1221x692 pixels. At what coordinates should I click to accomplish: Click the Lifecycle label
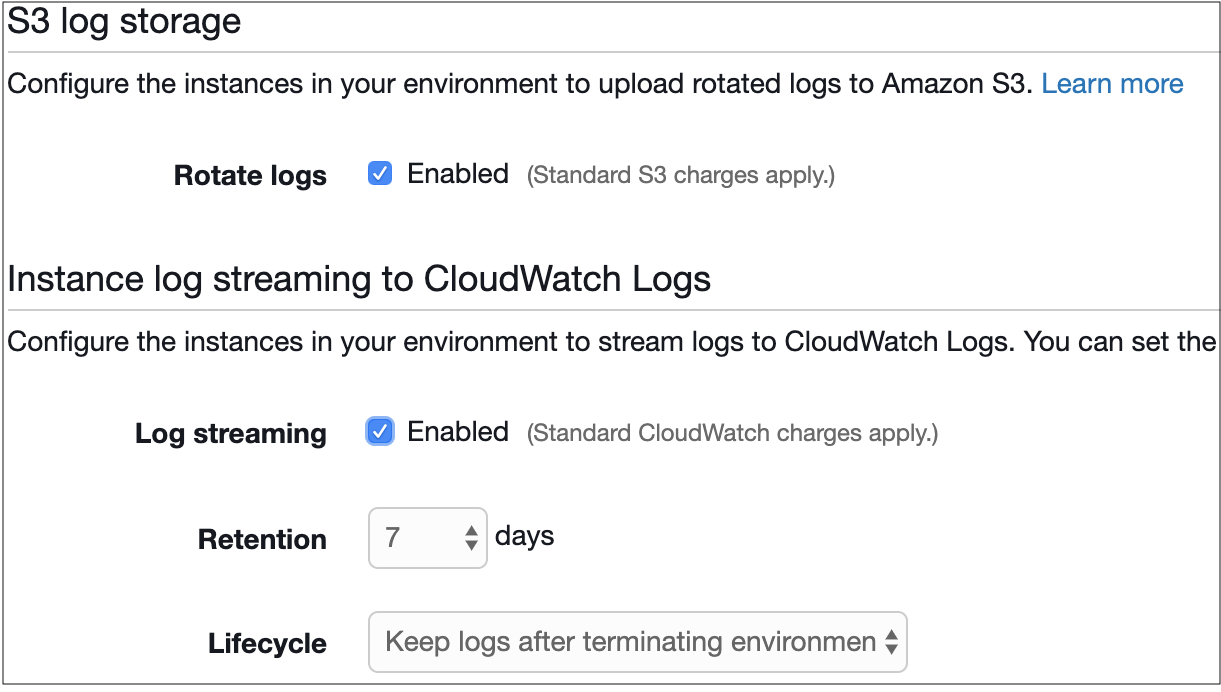click(x=267, y=644)
